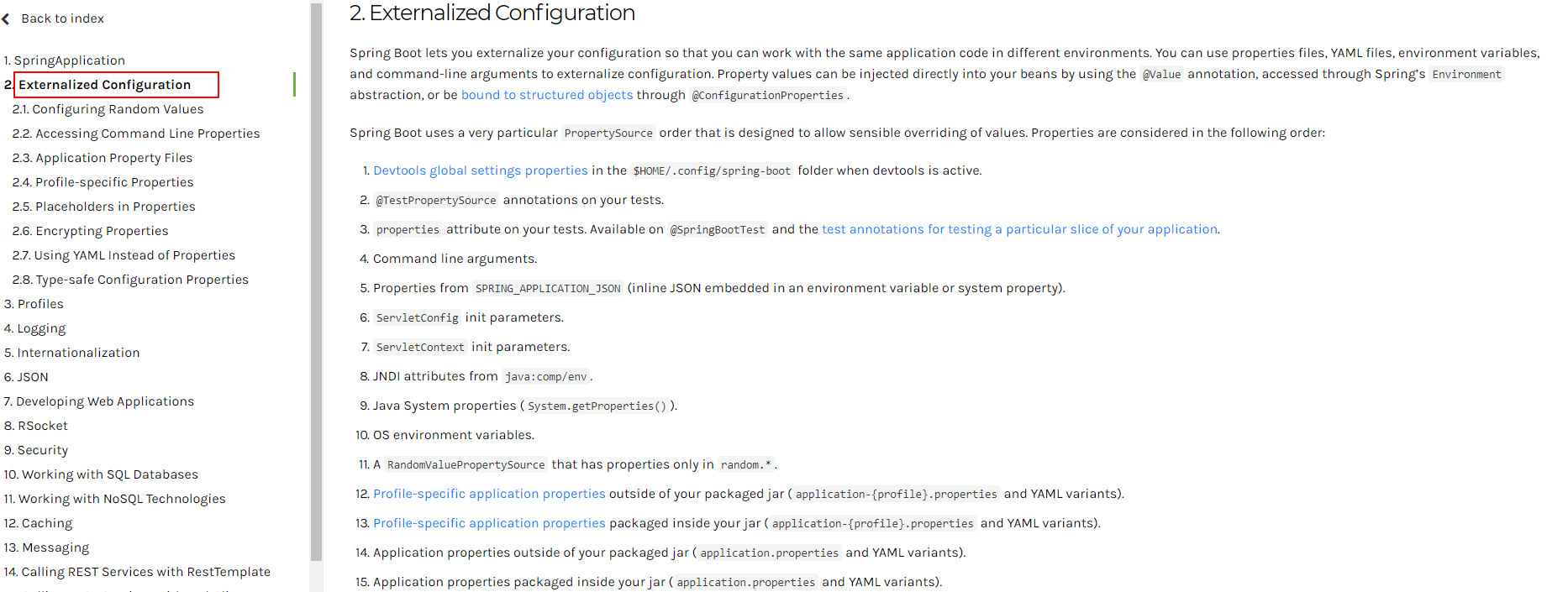Open Accessing Command Line Properties
1568x592 pixels.
tap(136, 134)
